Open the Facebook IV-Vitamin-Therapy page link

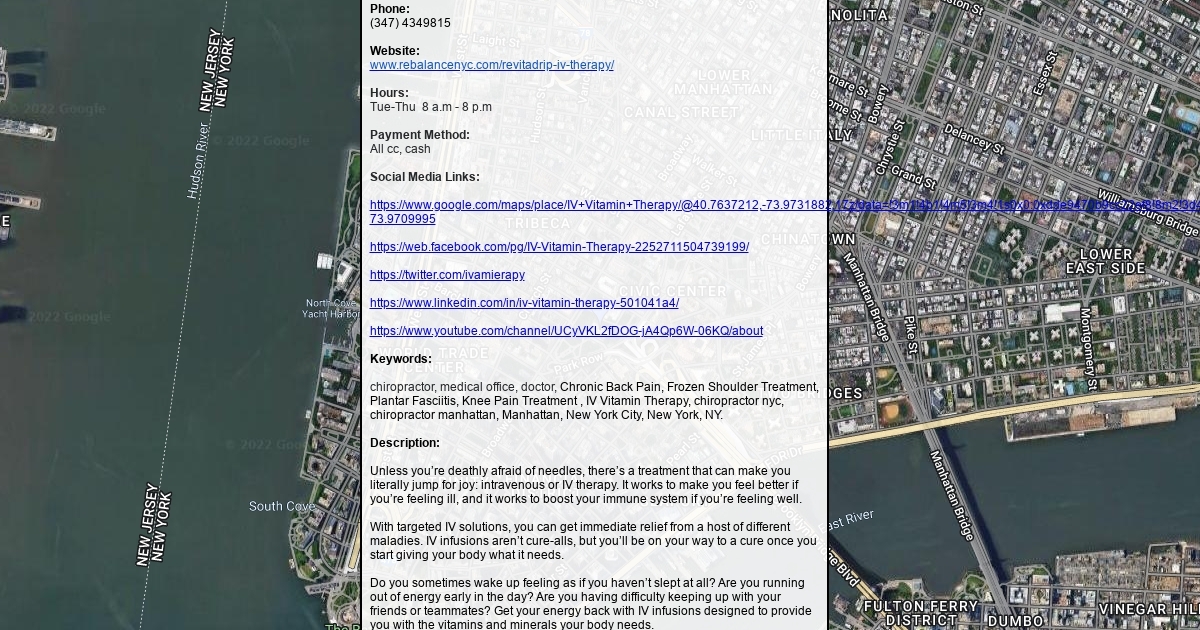559,247
